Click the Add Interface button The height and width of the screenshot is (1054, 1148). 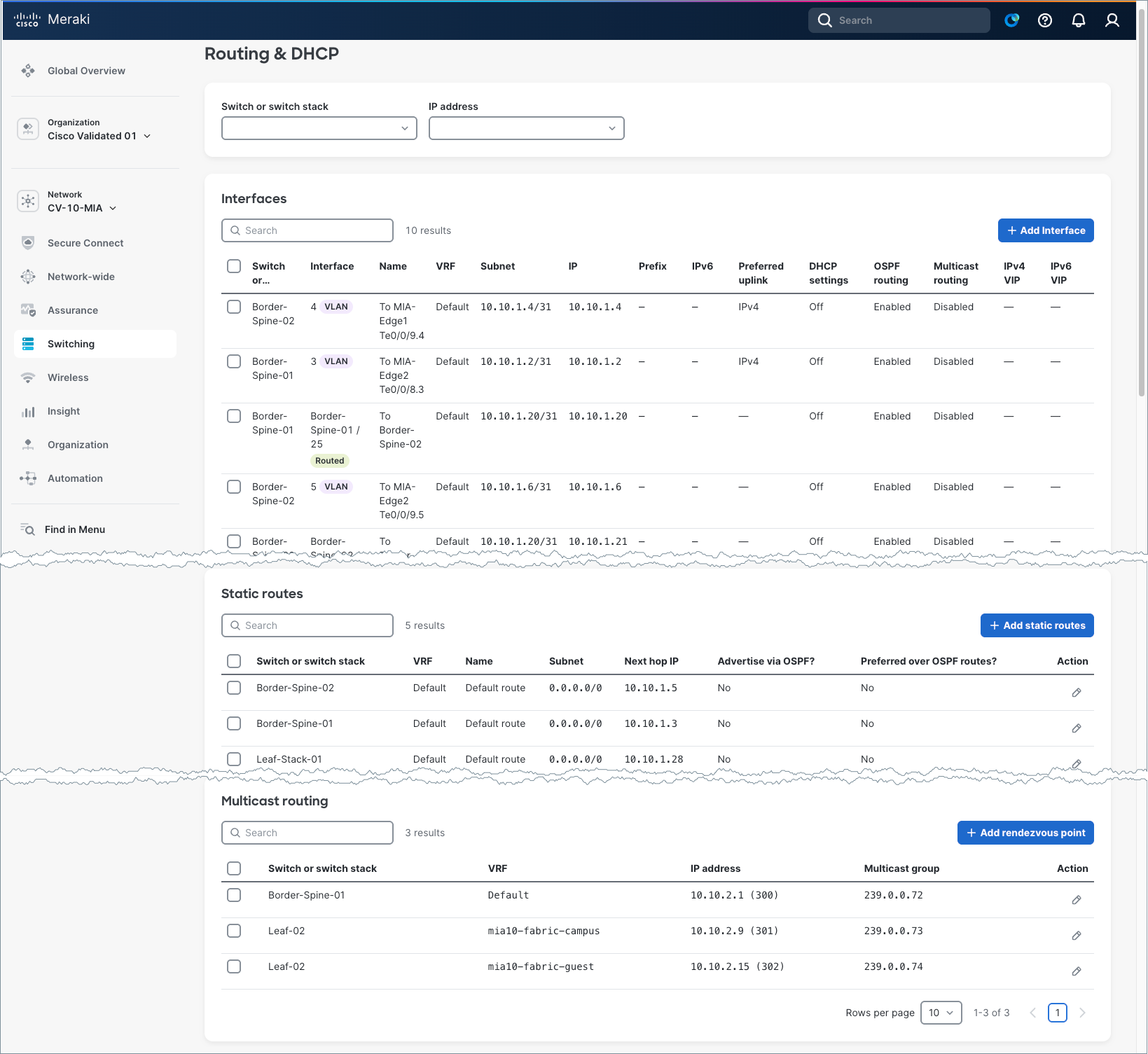1046,230
